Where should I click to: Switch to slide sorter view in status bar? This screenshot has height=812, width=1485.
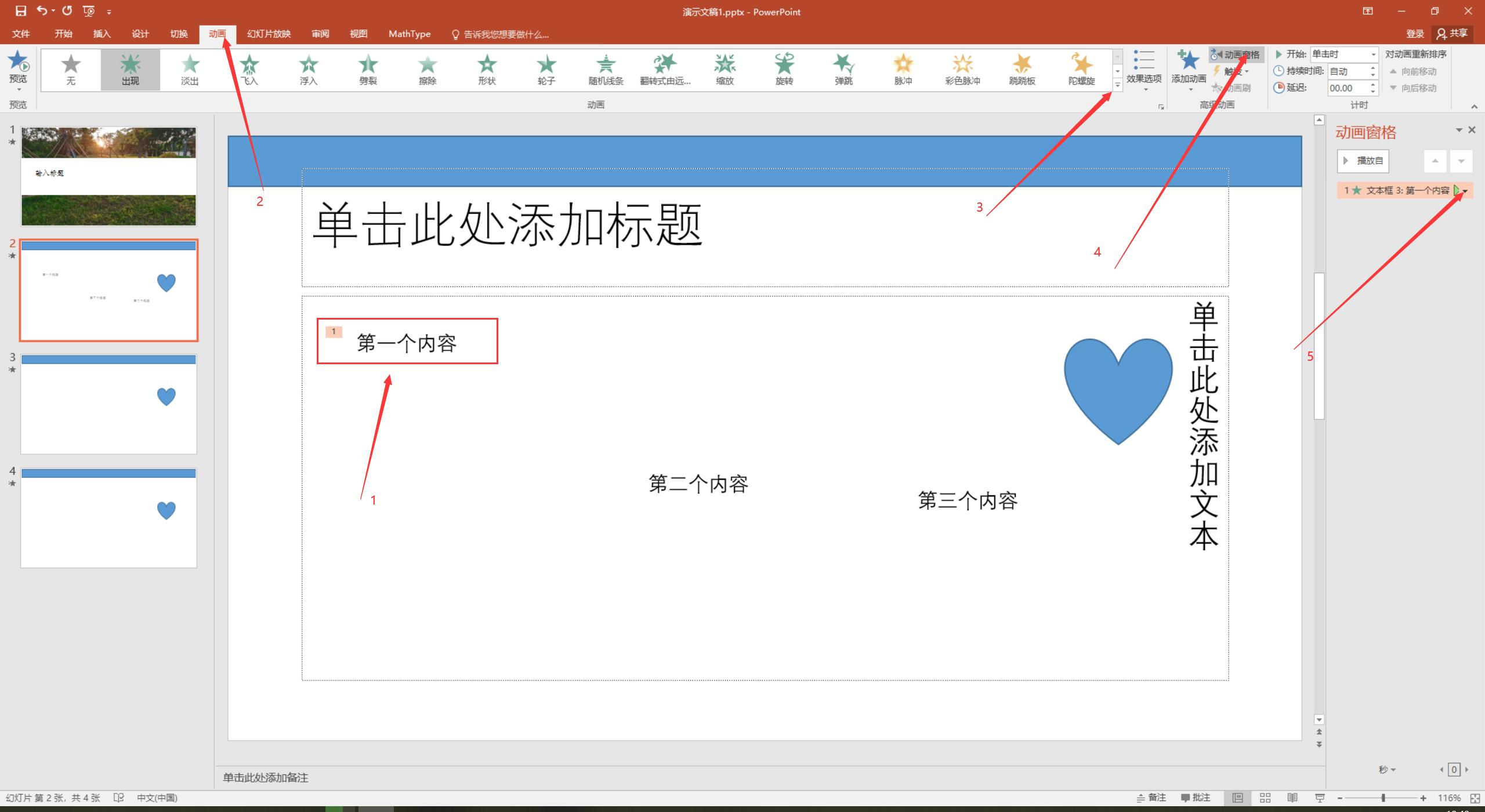(x=1265, y=798)
